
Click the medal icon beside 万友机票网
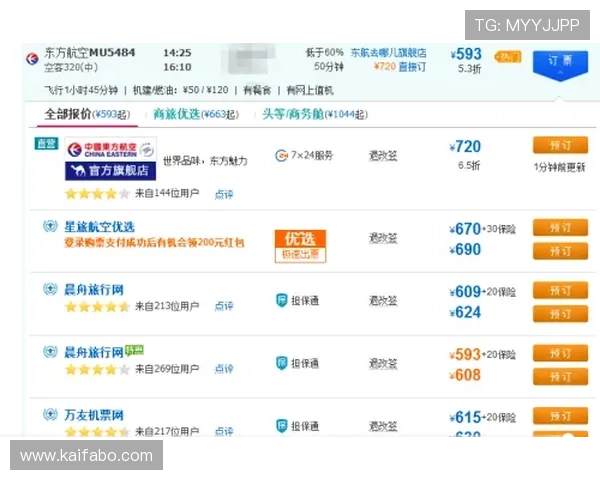click(x=50, y=414)
